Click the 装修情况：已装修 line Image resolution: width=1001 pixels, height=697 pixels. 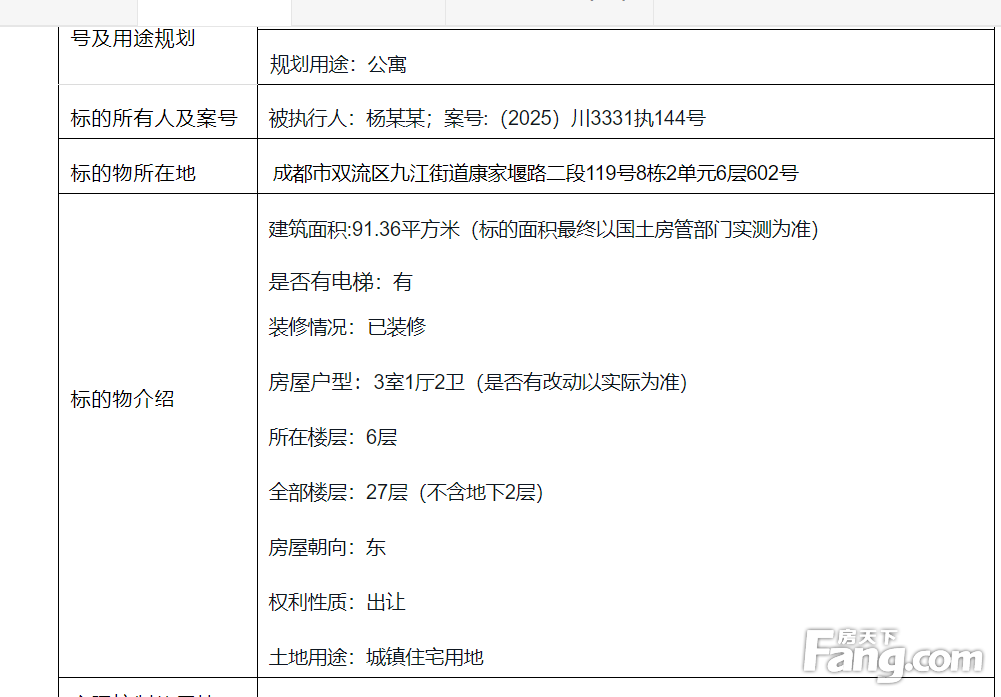(347, 327)
